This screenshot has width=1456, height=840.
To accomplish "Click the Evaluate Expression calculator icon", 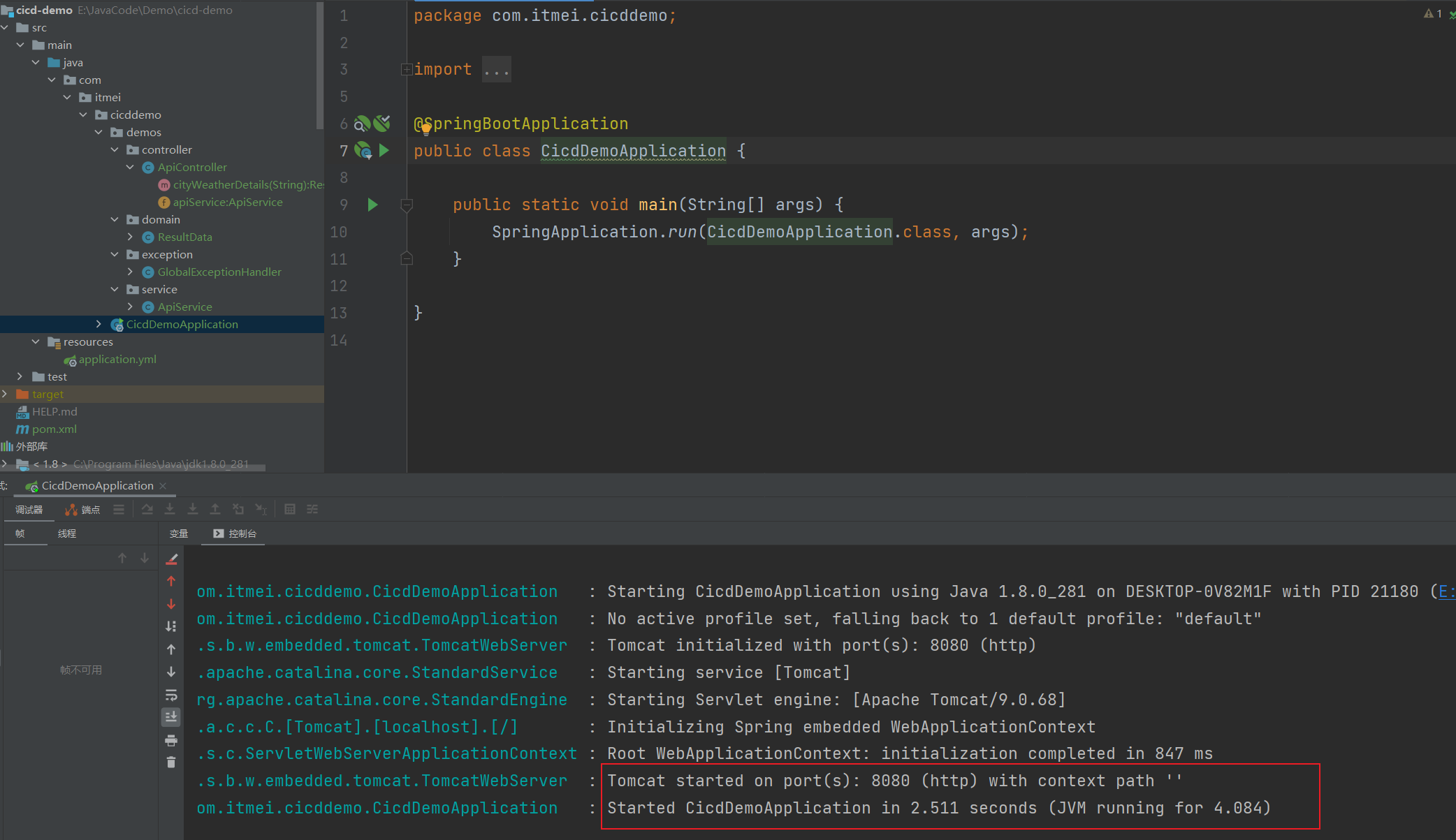I will (290, 510).
